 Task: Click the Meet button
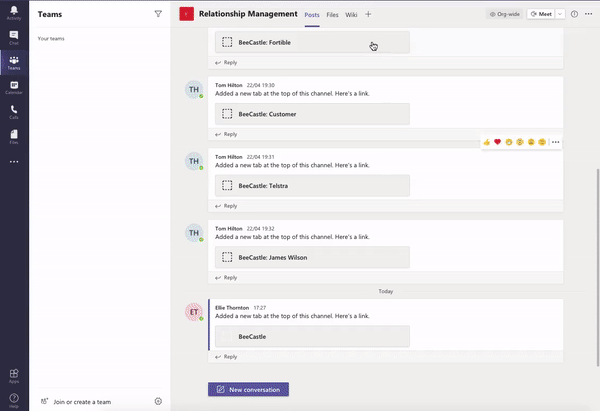pos(541,14)
